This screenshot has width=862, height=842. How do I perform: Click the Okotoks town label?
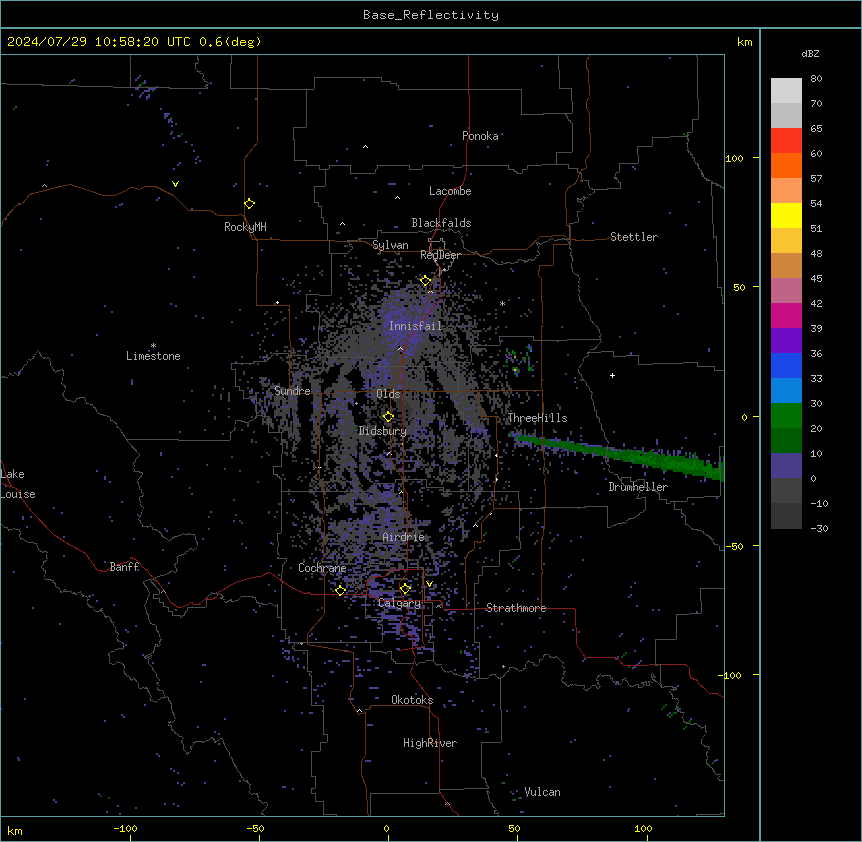point(412,700)
